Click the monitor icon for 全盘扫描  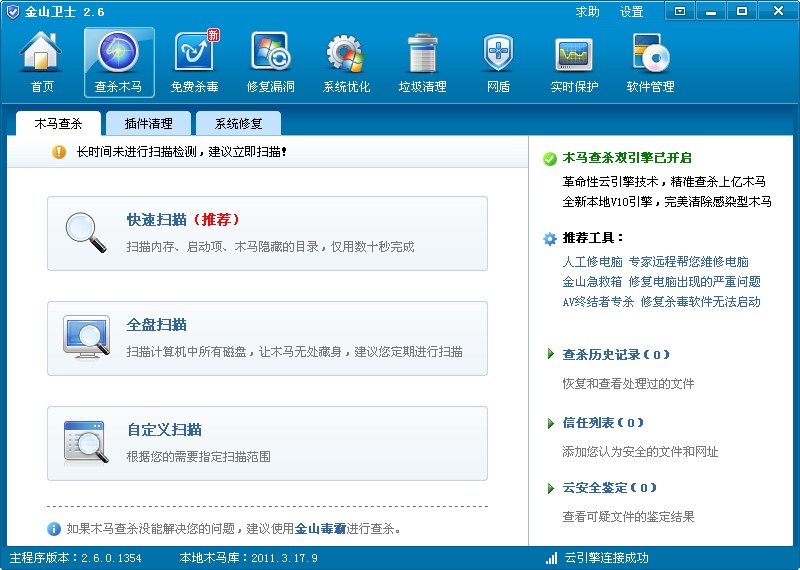coord(86,337)
